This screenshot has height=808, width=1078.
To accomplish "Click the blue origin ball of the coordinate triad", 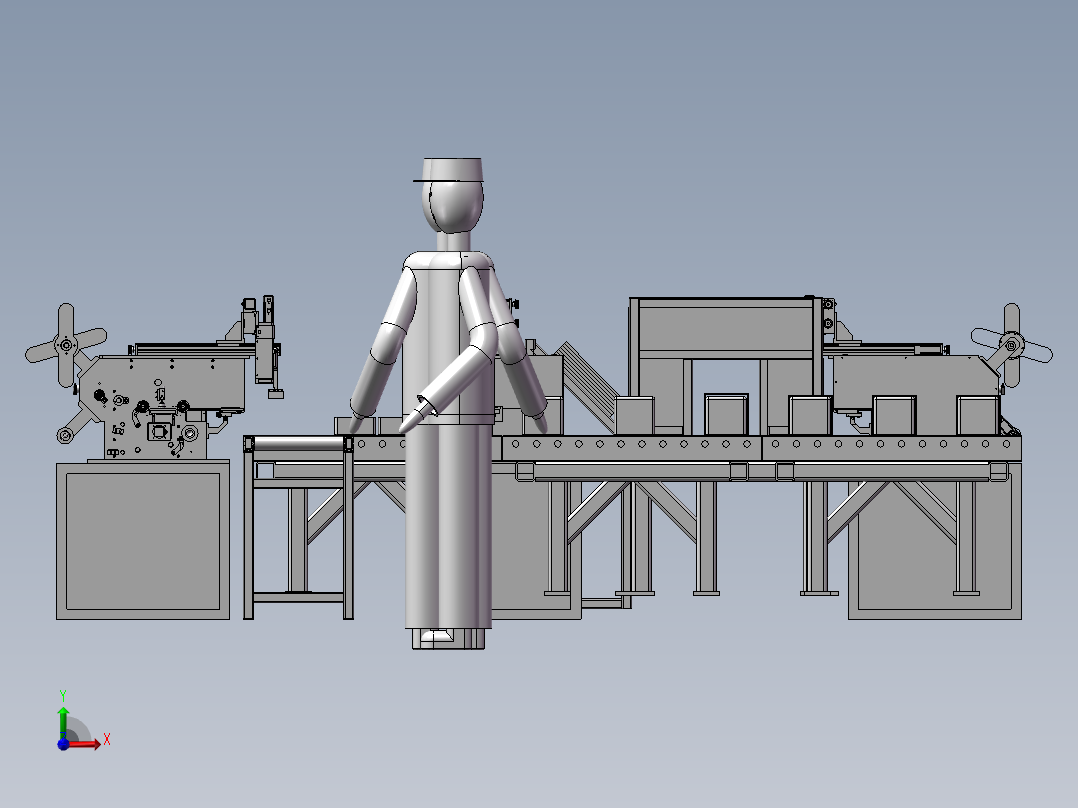I will (x=63, y=744).
